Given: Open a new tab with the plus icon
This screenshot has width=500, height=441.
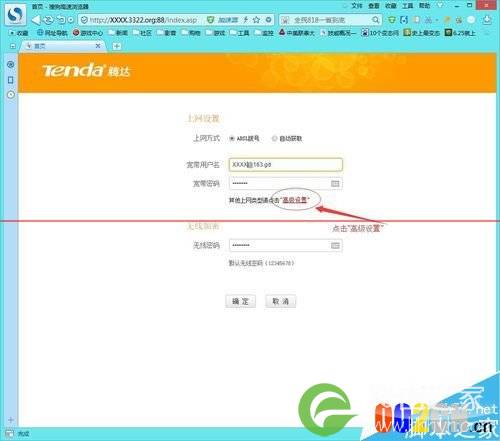Looking at the screenshot, I should click(117, 46).
